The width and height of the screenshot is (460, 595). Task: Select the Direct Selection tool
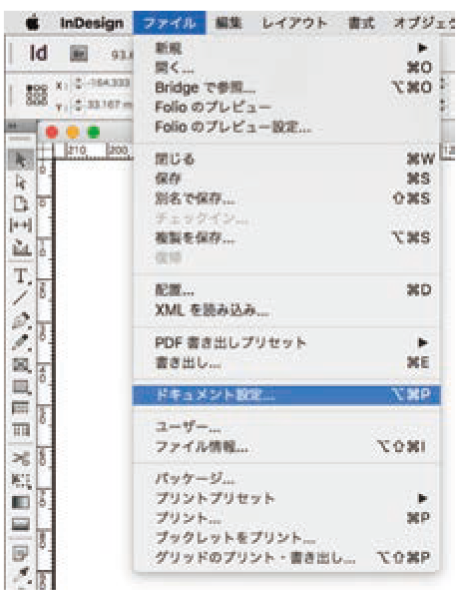point(21,182)
